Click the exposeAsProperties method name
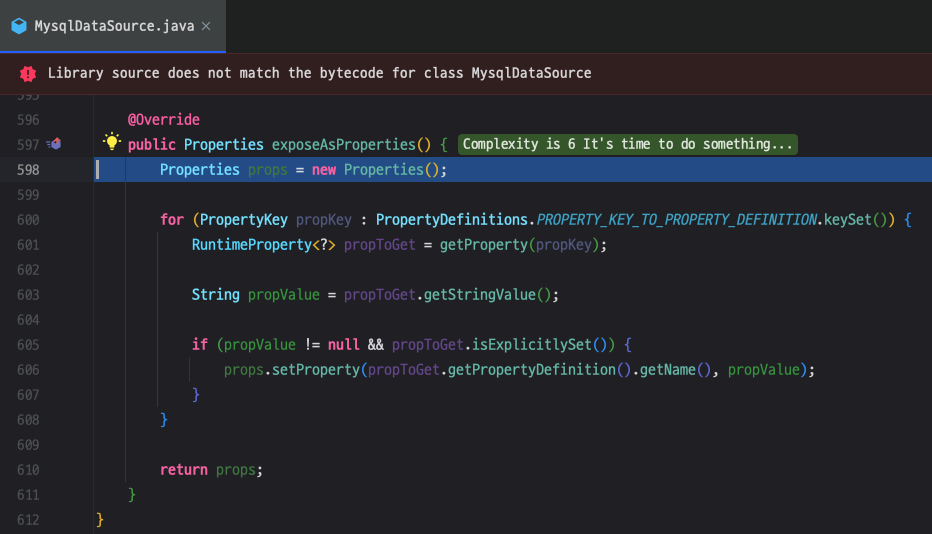The image size is (932, 534). [344, 145]
